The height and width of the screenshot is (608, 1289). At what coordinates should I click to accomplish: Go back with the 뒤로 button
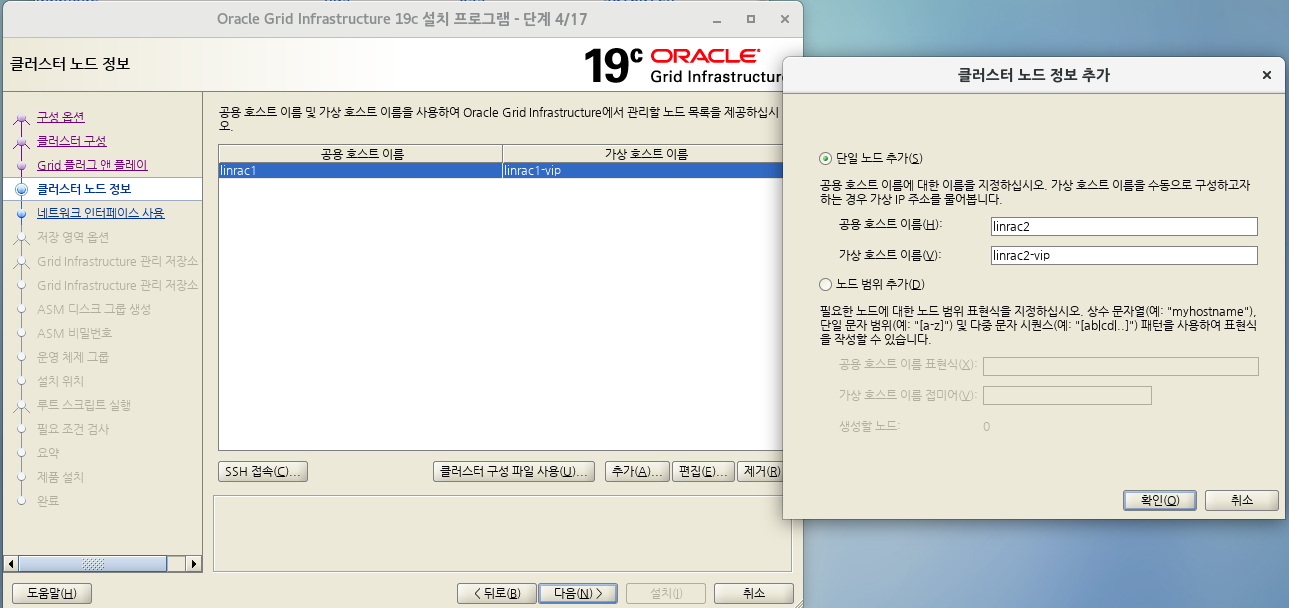click(496, 593)
